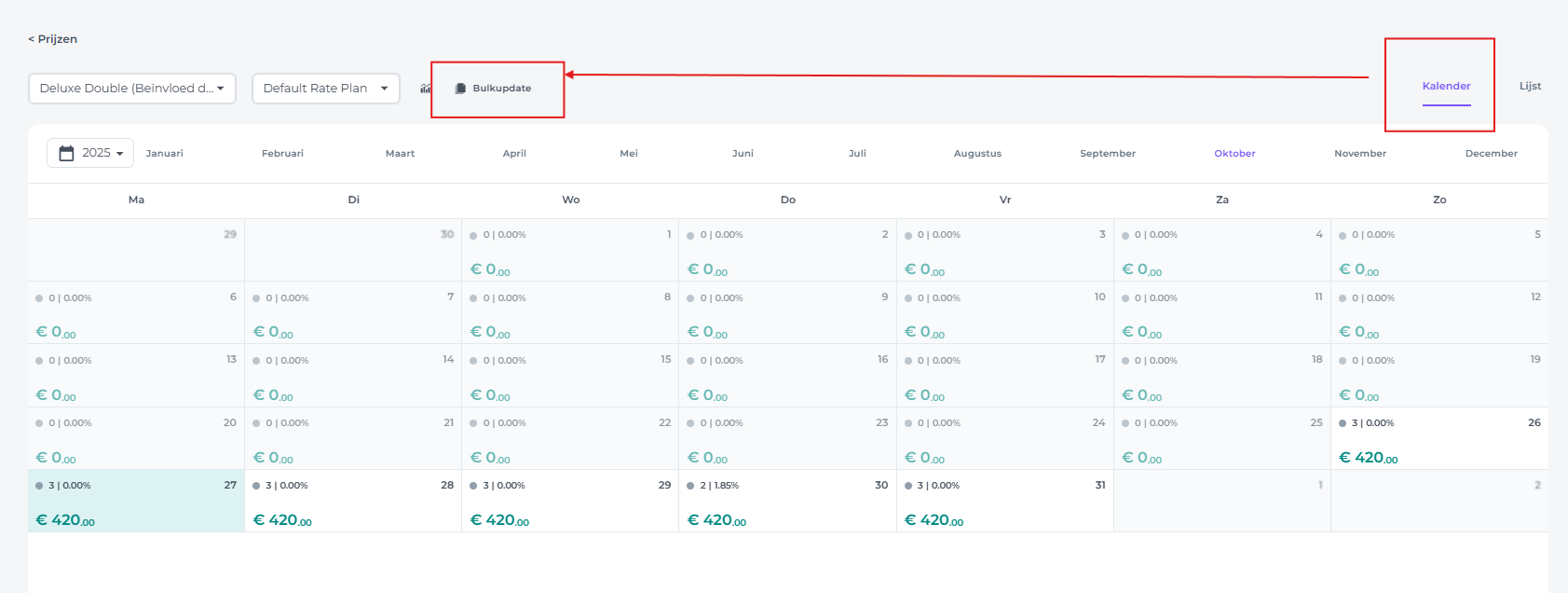The height and width of the screenshot is (593, 1568).
Task: Open the 2025 year selector
Action: click(x=90, y=153)
